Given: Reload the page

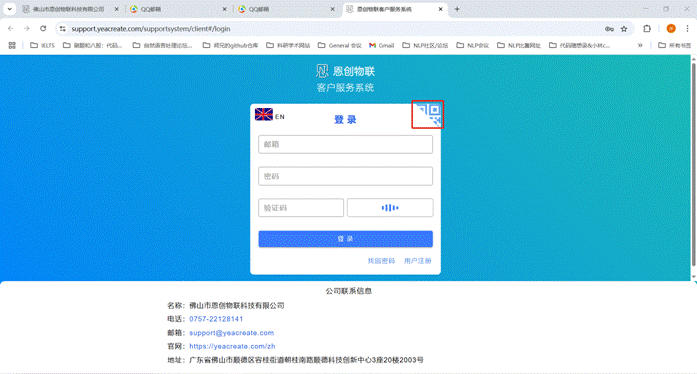Looking at the screenshot, I should click(43, 28).
